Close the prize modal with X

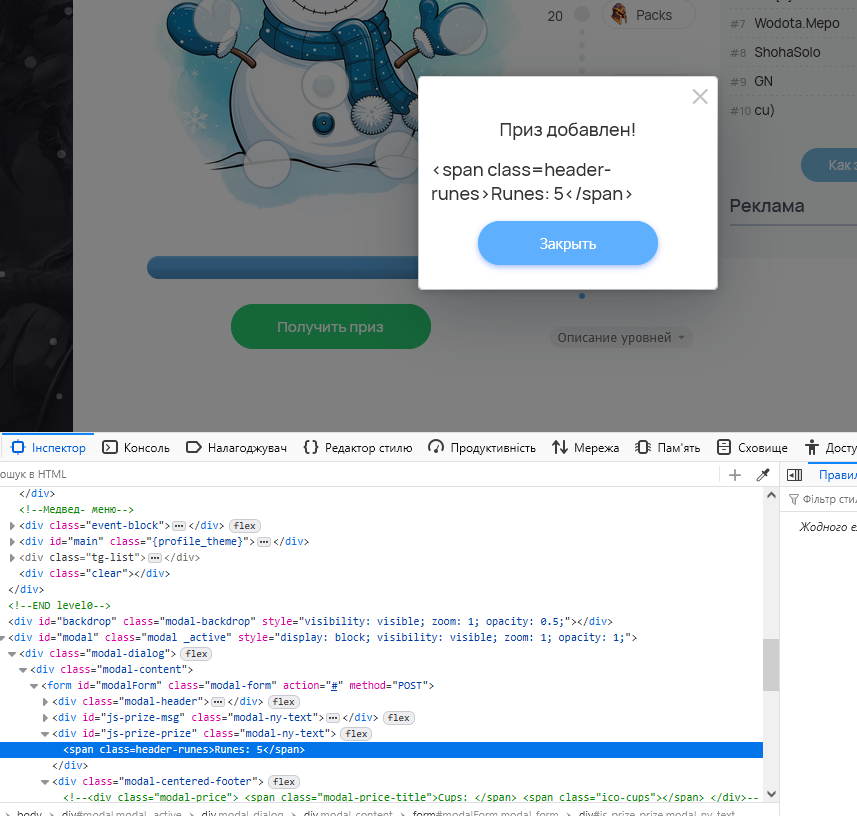tap(700, 97)
